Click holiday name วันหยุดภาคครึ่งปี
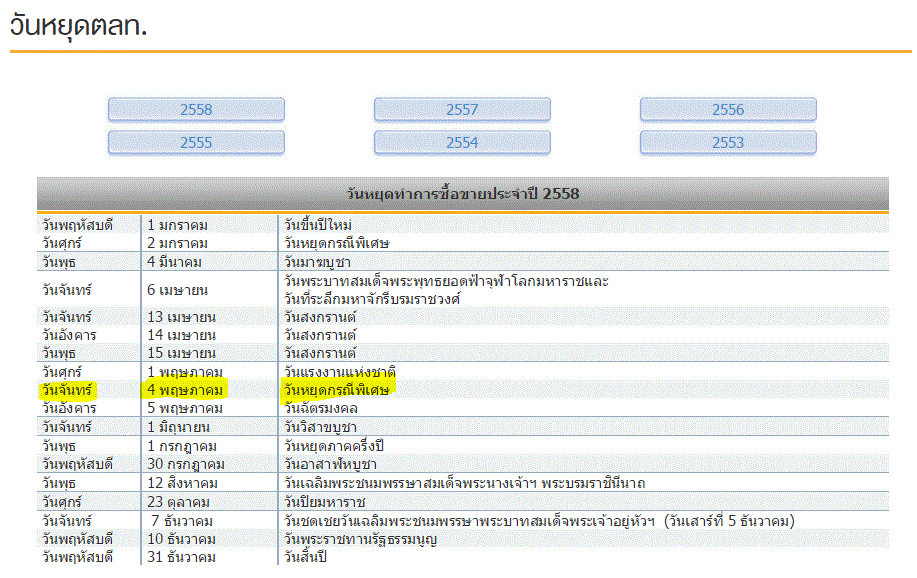 click(x=334, y=446)
